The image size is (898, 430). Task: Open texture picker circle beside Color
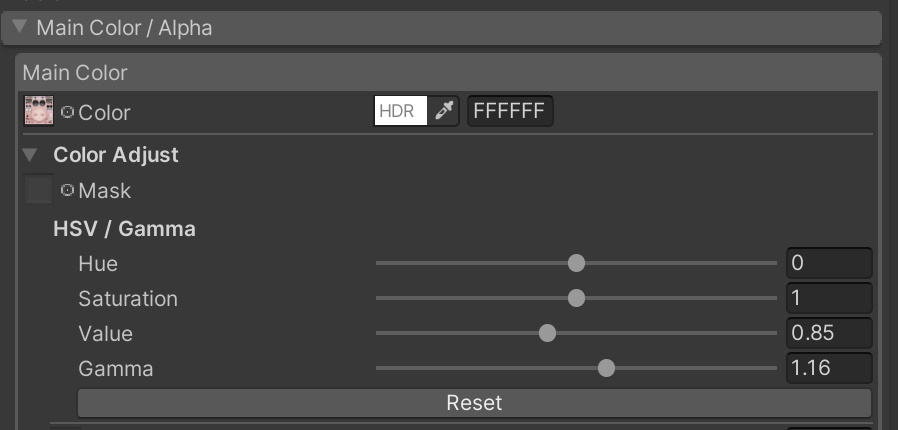[x=68, y=112]
